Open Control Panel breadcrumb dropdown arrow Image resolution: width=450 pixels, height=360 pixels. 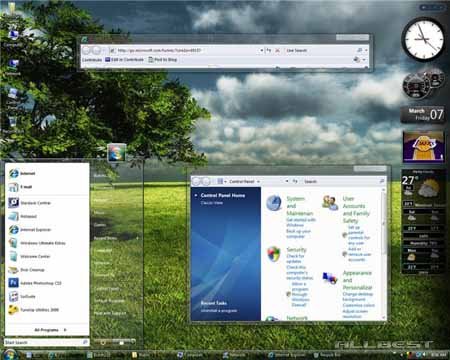[258, 182]
